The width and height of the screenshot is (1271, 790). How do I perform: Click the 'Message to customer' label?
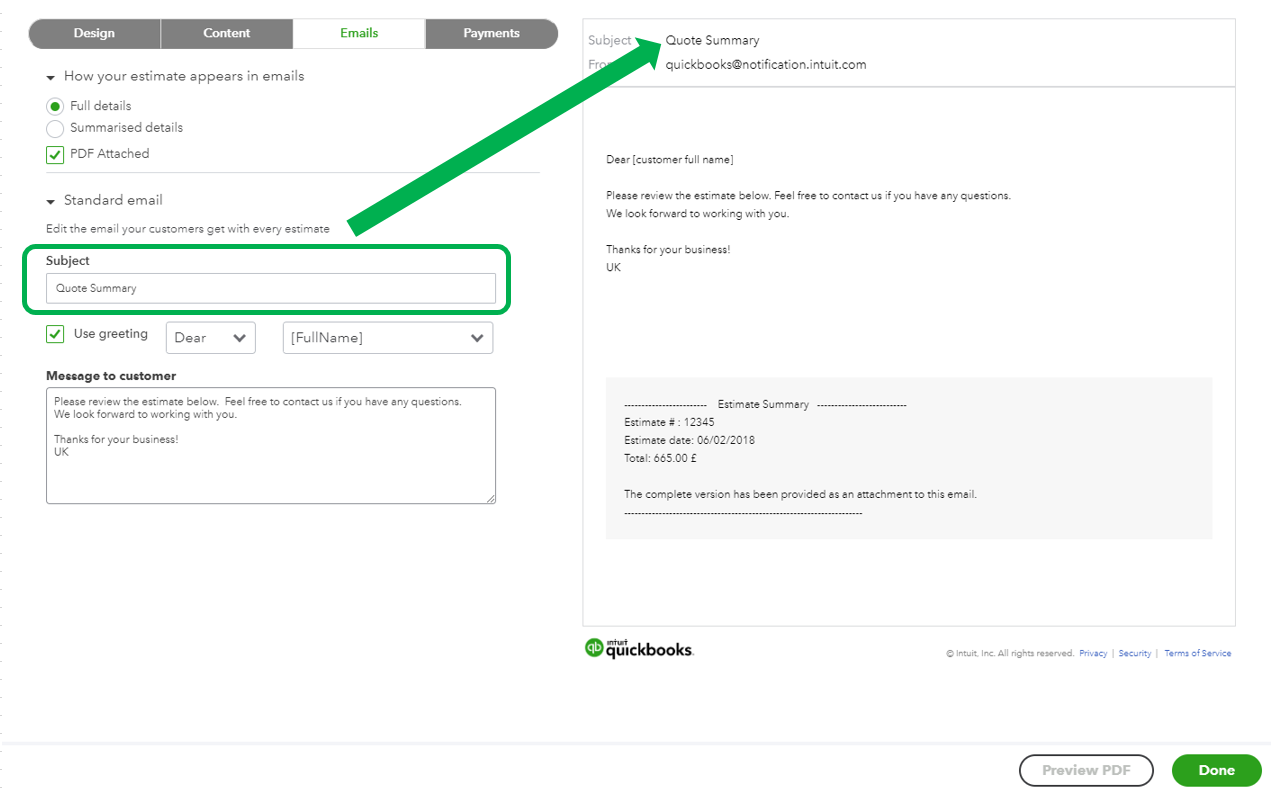pyautogui.click(x=111, y=376)
